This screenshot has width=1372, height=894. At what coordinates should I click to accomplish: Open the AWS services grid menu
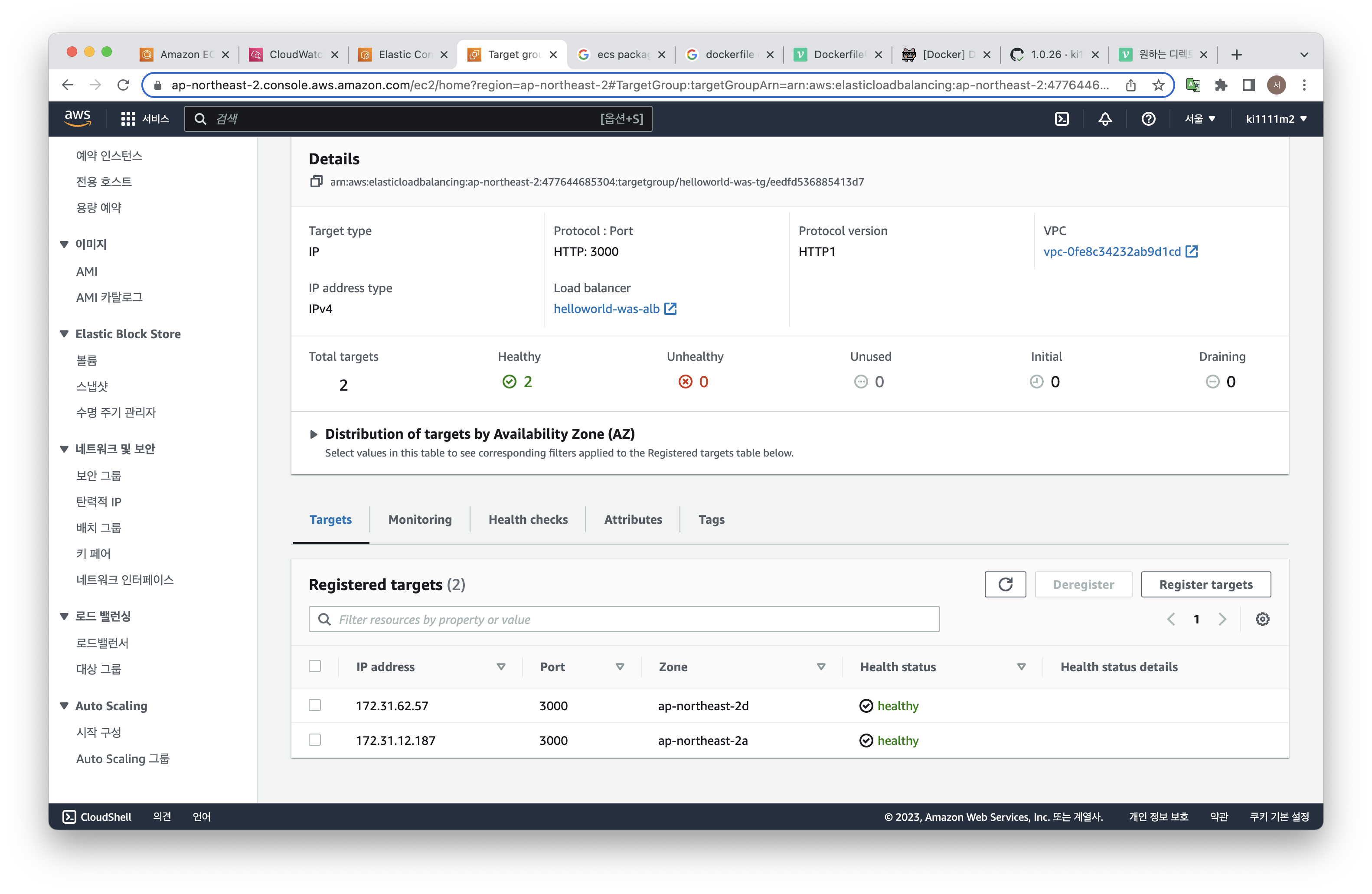pyautogui.click(x=128, y=119)
